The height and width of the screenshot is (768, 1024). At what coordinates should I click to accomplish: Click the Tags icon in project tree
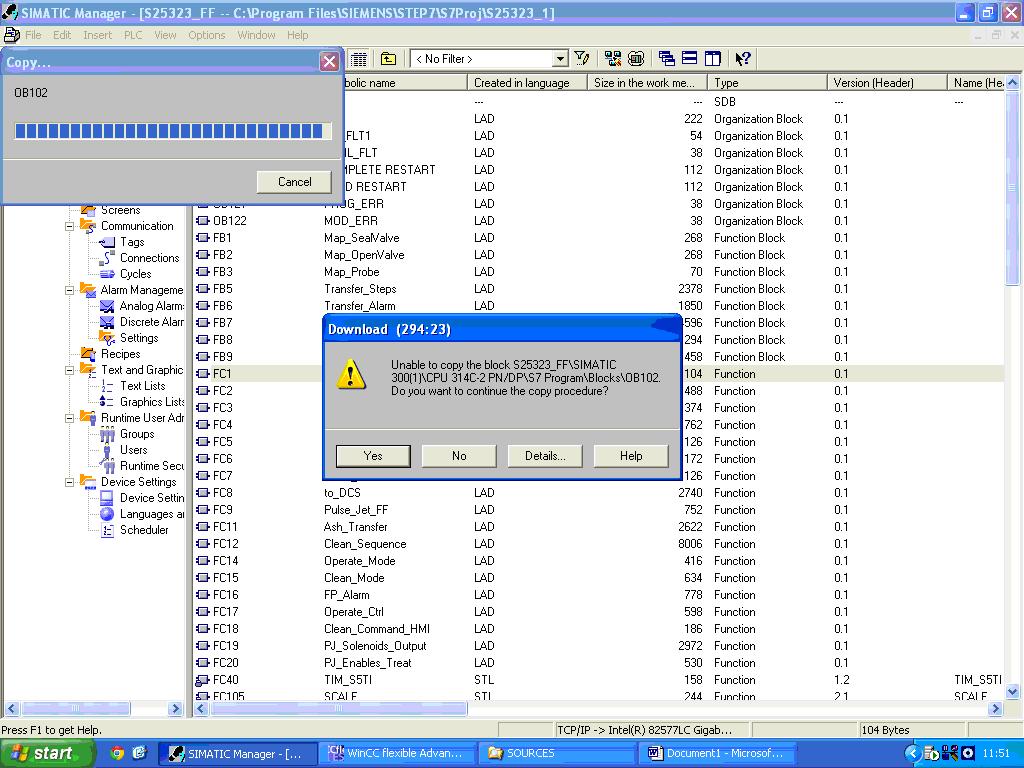[x=108, y=242]
